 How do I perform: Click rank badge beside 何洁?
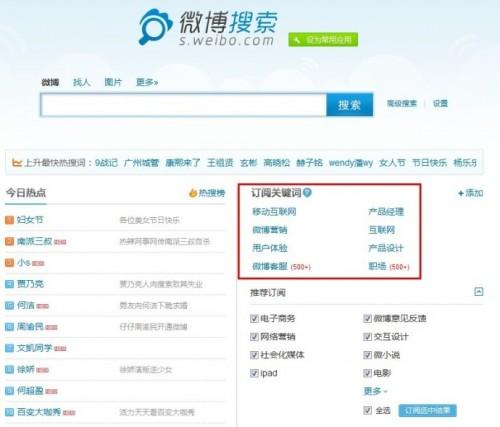[x=9, y=305]
